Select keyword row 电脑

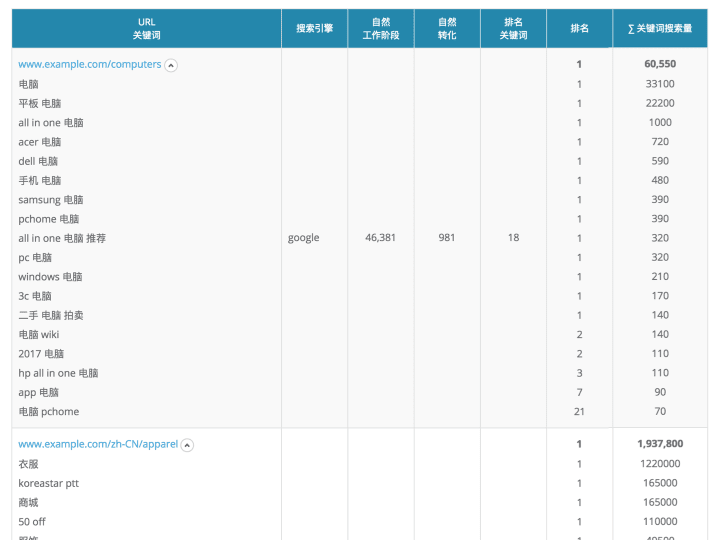coord(28,84)
